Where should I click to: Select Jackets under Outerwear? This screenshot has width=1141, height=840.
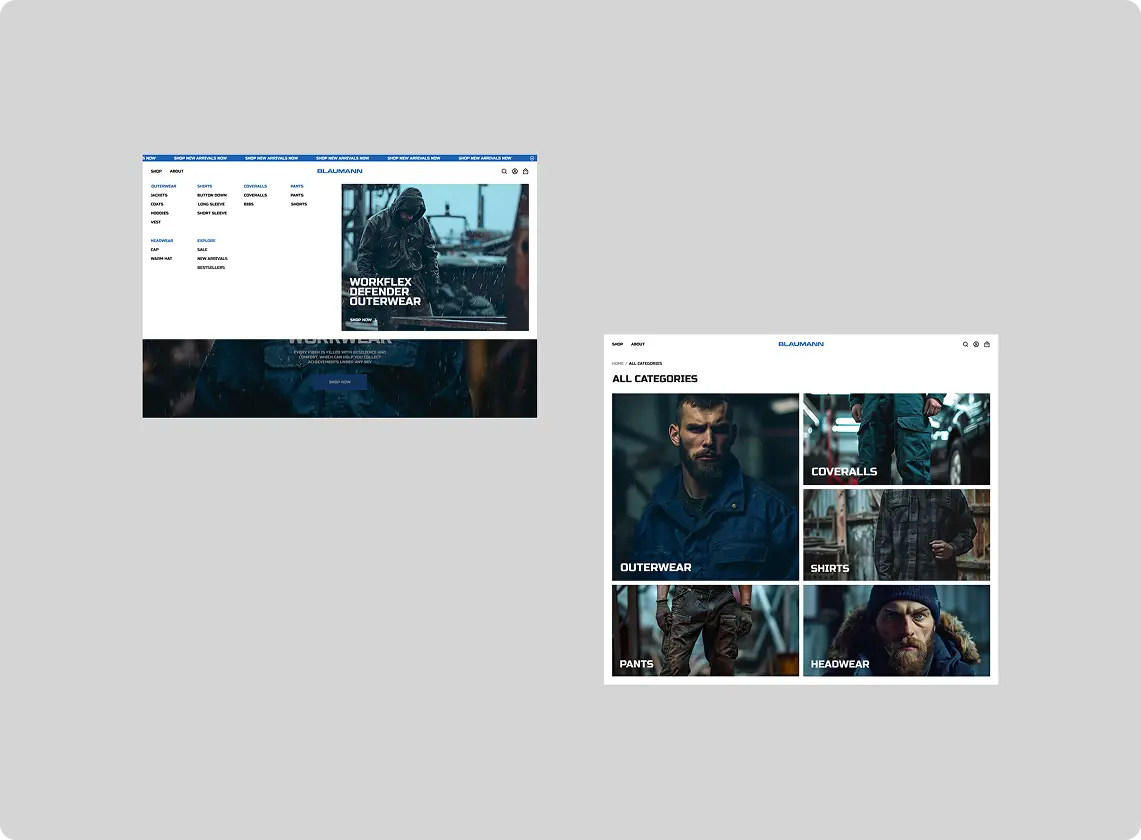click(159, 195)
